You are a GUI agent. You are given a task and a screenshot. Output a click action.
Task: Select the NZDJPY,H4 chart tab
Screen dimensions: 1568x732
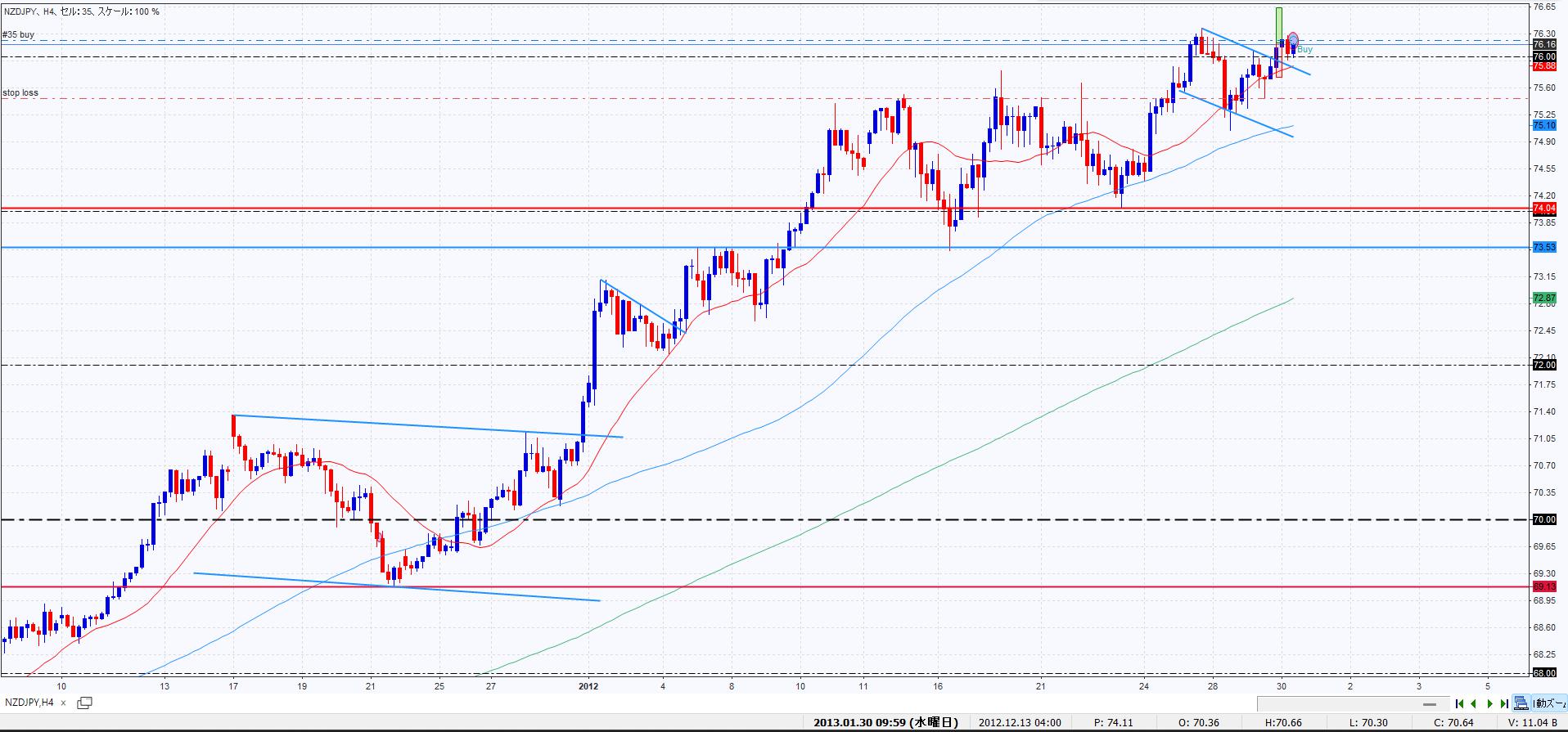[x=29, y=703]
